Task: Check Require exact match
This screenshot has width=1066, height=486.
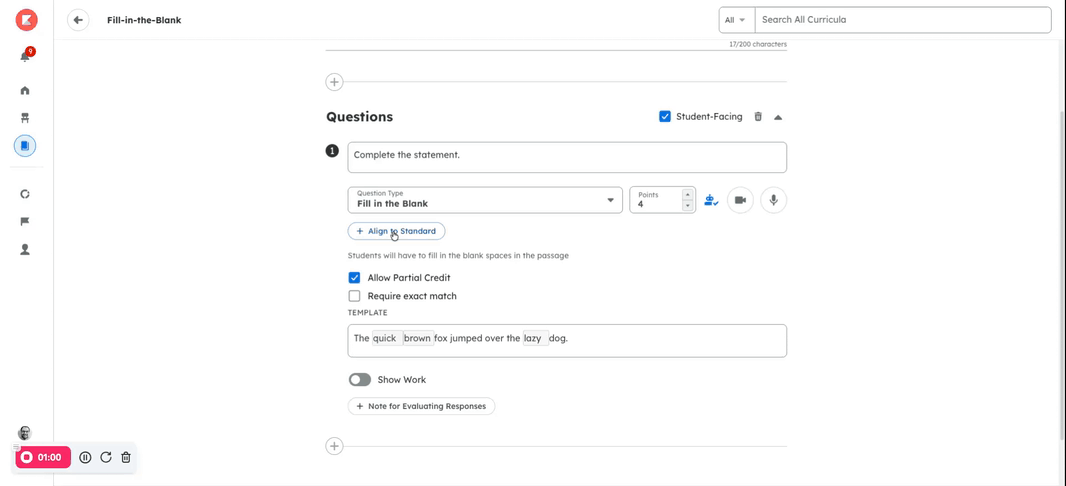Action: click(x=354, y=296)
